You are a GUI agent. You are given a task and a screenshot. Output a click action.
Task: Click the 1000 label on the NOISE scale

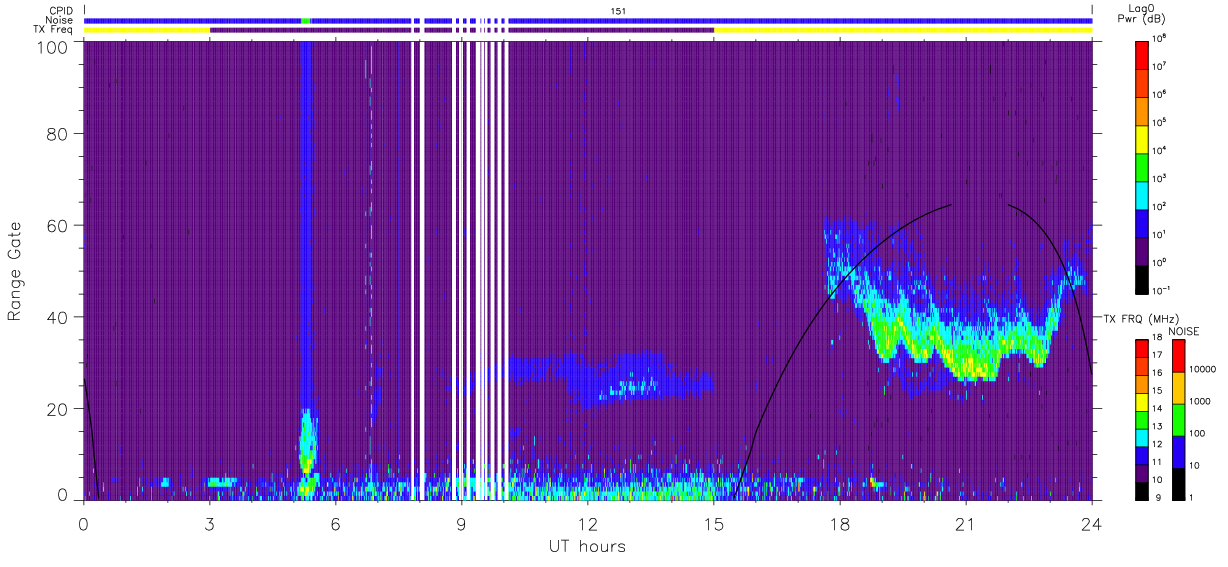coord(1201,402)
